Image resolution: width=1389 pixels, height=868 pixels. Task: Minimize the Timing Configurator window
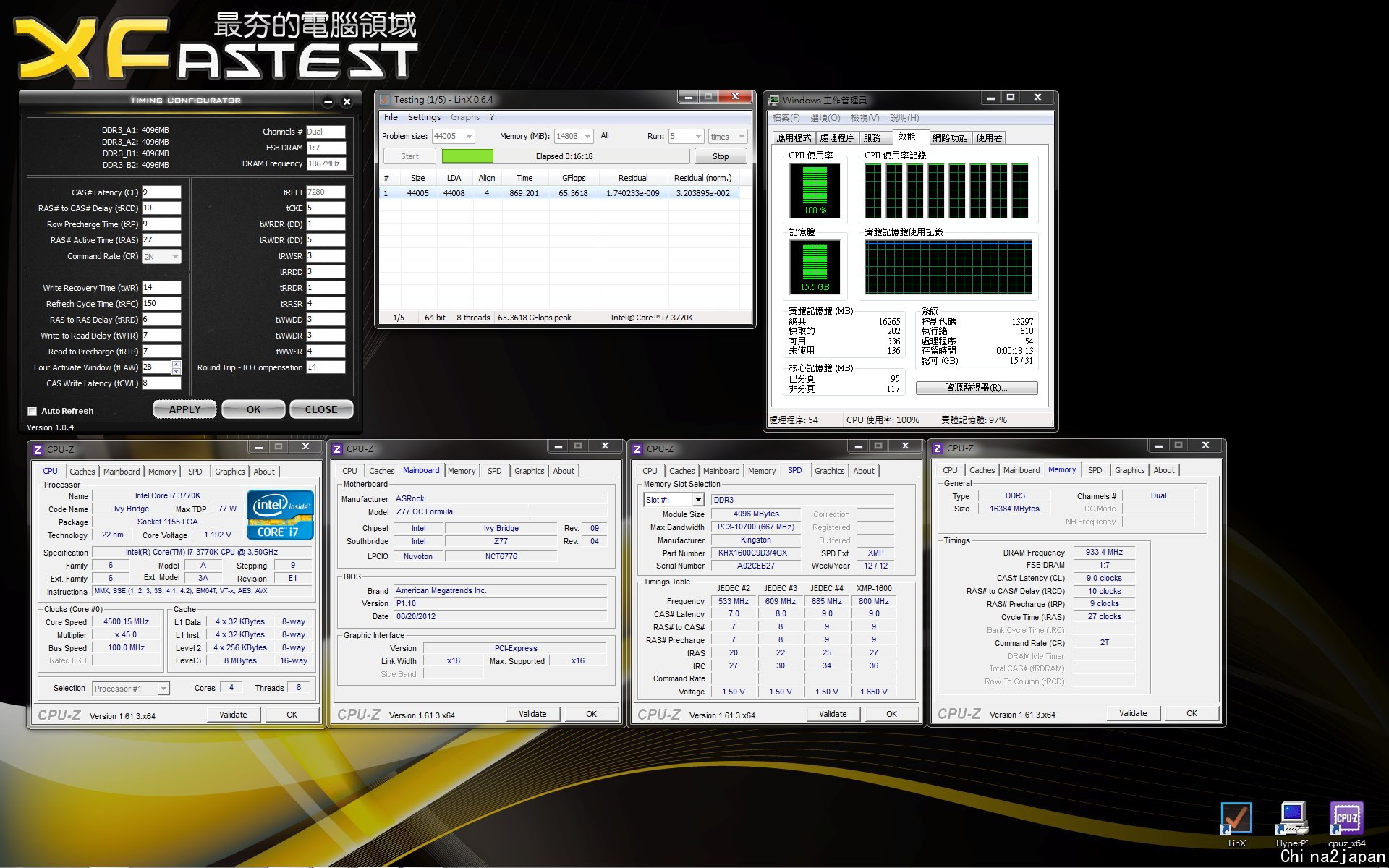[x=328, y=102]
